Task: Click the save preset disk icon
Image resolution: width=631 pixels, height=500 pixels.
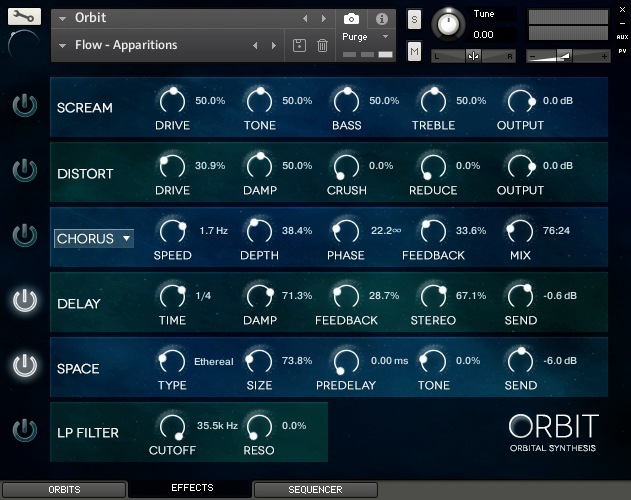Action: (x=299, y=45)
